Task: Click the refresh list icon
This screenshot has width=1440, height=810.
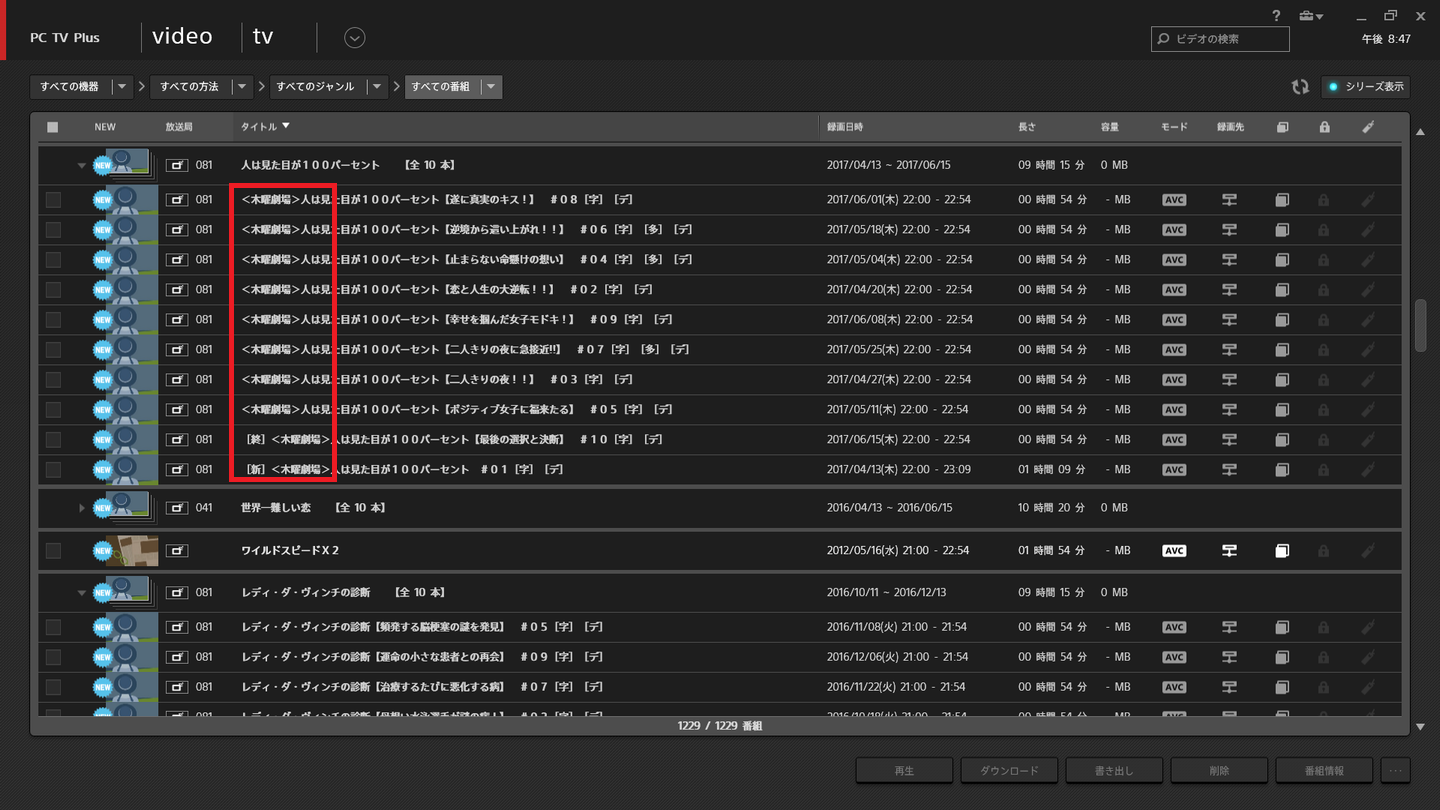Action: click(x=1299, y=87)
